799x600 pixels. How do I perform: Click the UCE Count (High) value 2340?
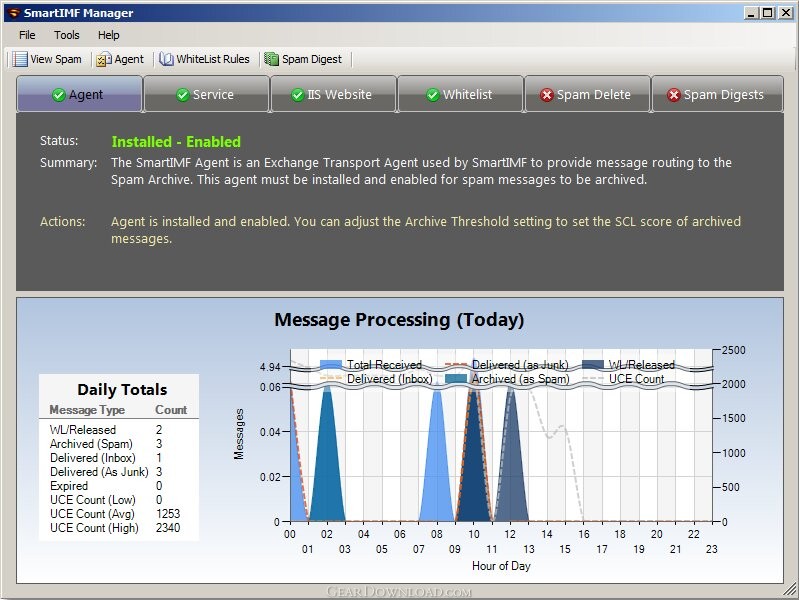(x=168, y=528)
